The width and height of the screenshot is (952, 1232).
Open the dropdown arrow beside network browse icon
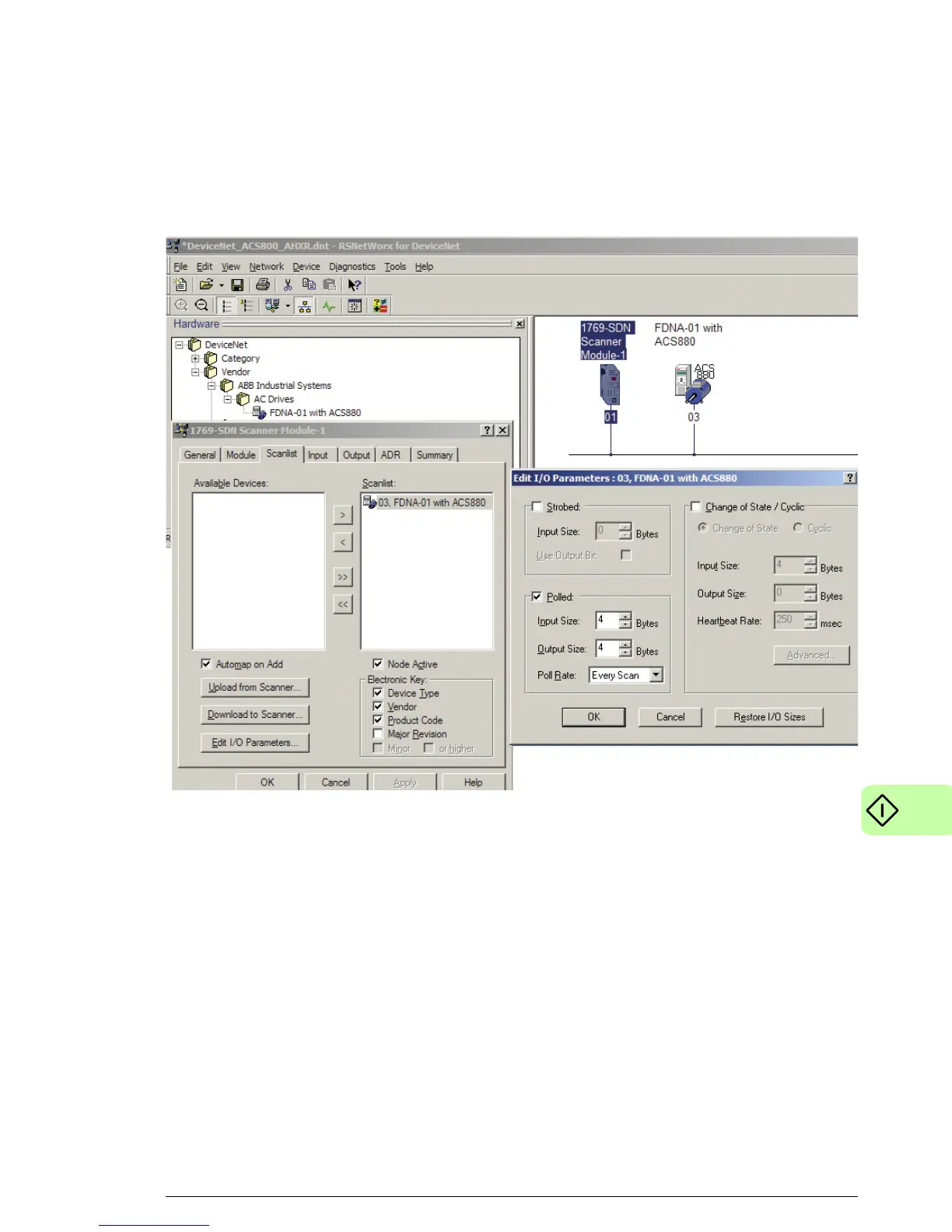click(287, 306)
